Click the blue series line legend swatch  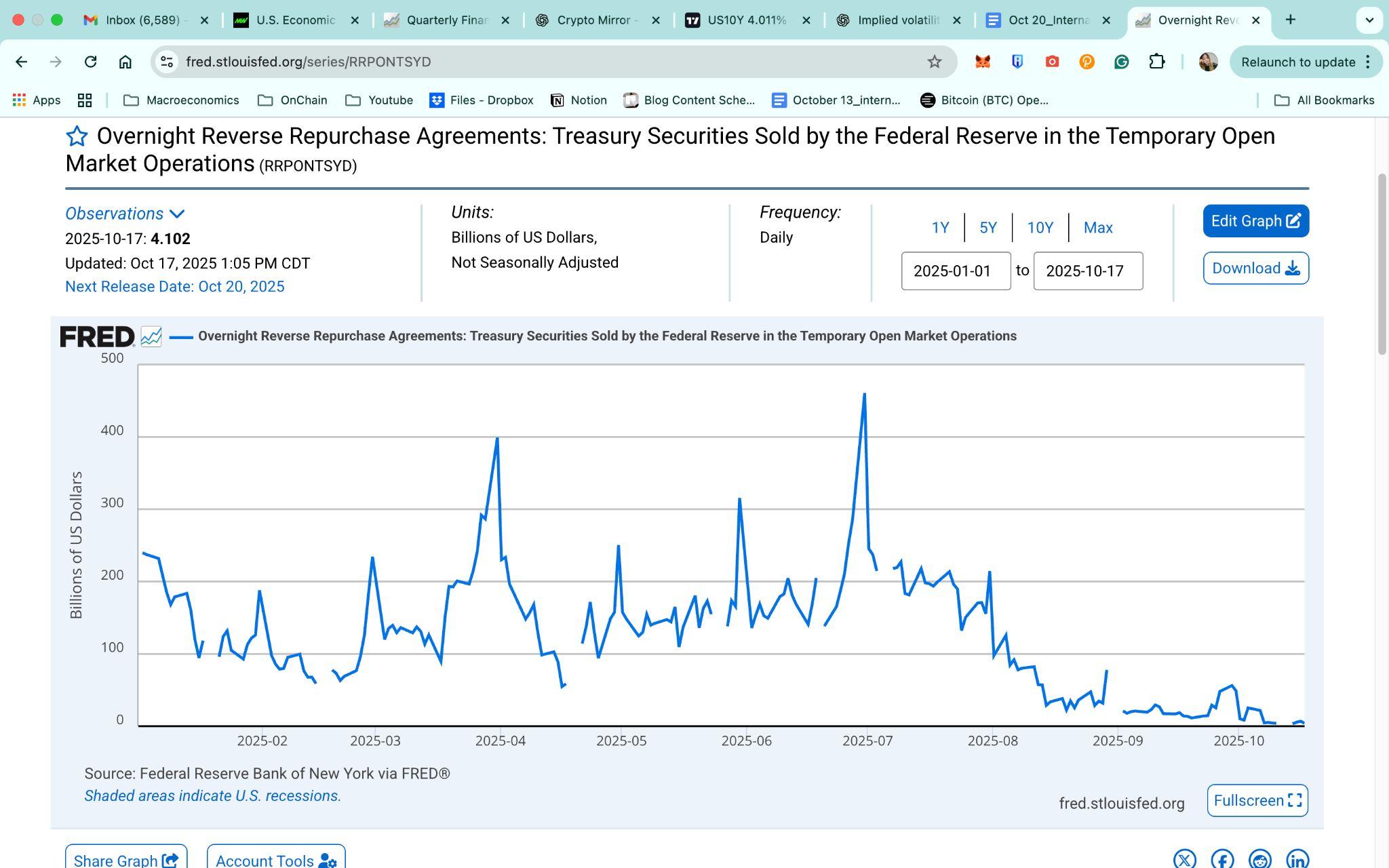coord(181,336)
